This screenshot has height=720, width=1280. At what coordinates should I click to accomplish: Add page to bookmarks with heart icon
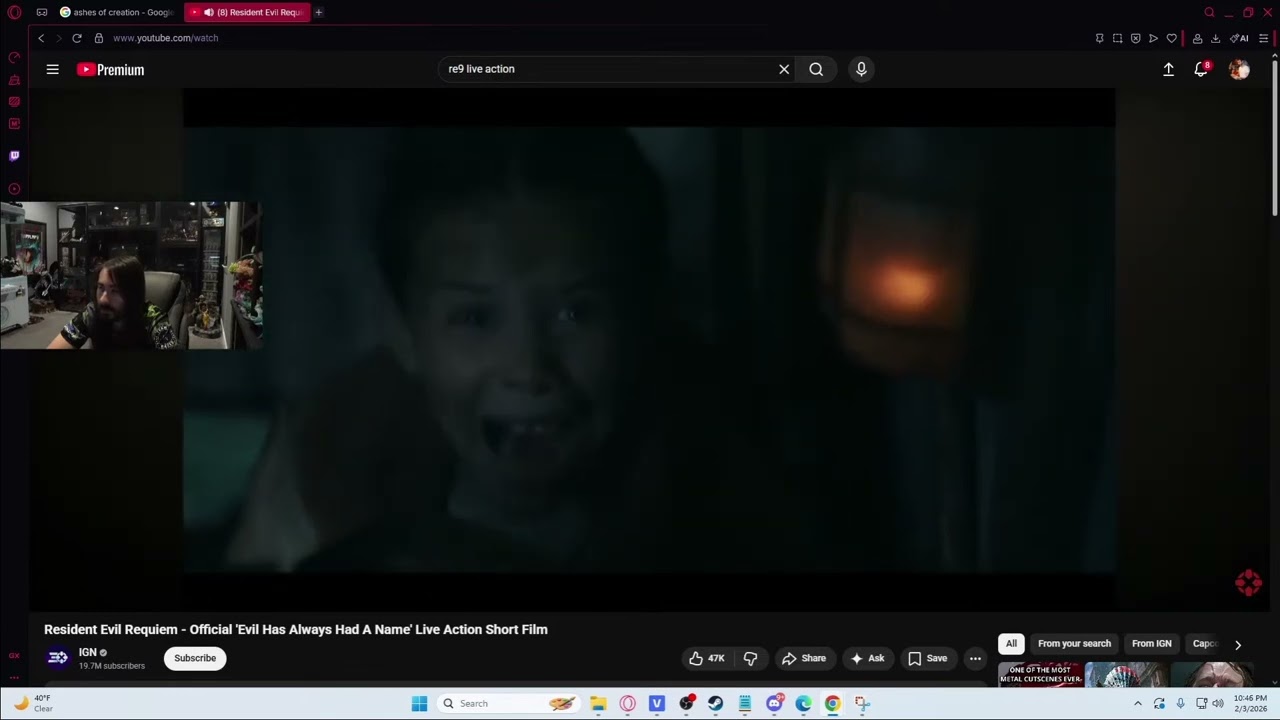point(1171,38)
